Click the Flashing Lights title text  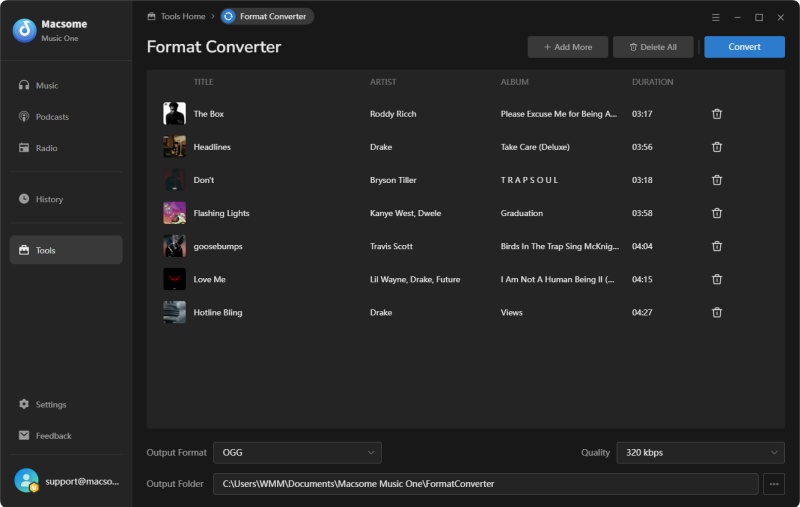[221, 213]
